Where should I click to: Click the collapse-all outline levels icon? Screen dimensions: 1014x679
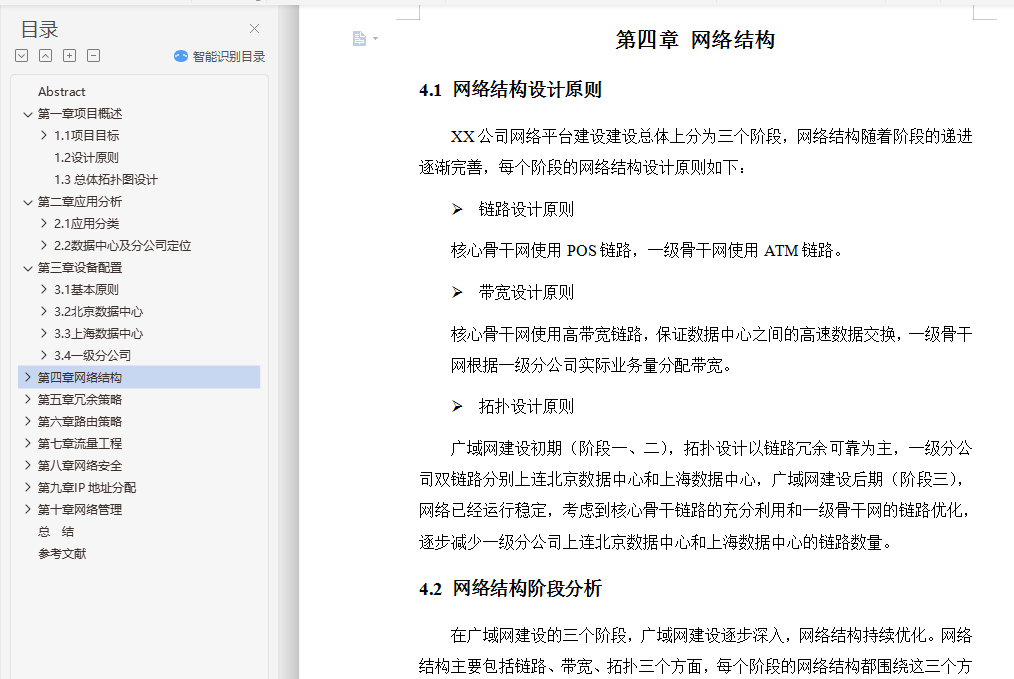click(x=45, y=56)
